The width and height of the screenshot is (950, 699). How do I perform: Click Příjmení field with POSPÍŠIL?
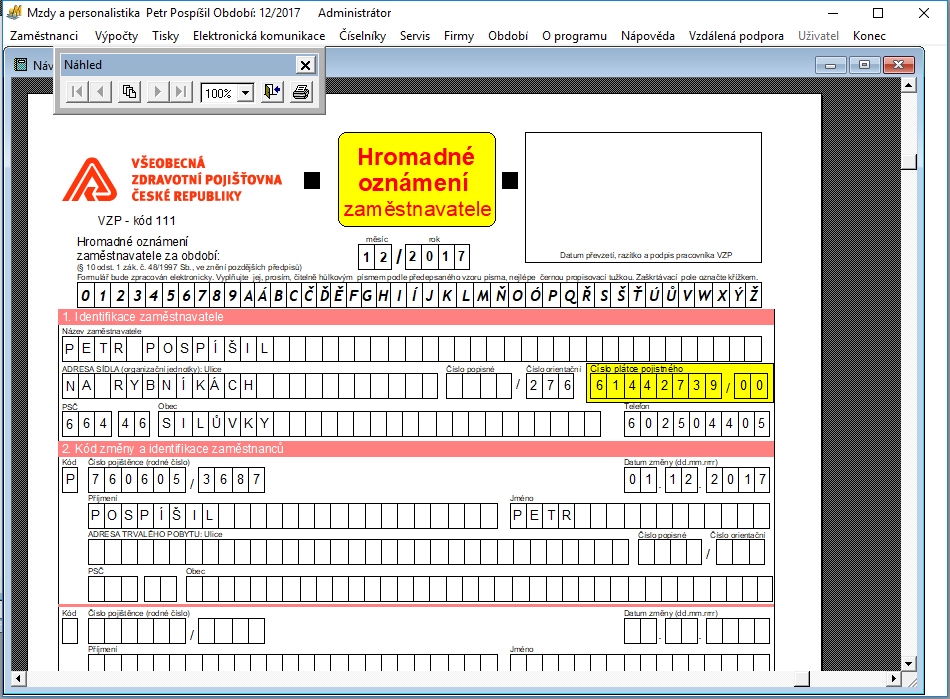tap(293, 516)
